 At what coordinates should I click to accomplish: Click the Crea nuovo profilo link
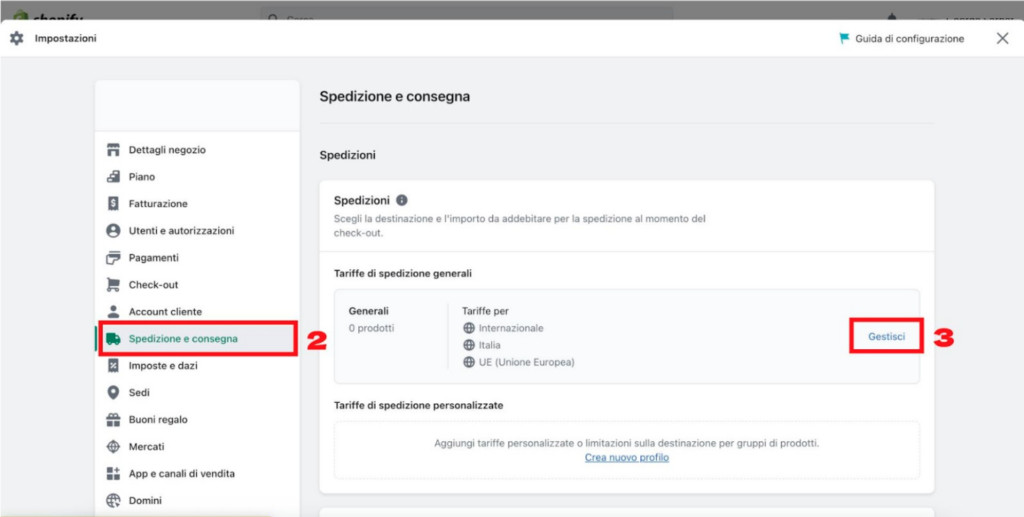[x=627, y=458]
